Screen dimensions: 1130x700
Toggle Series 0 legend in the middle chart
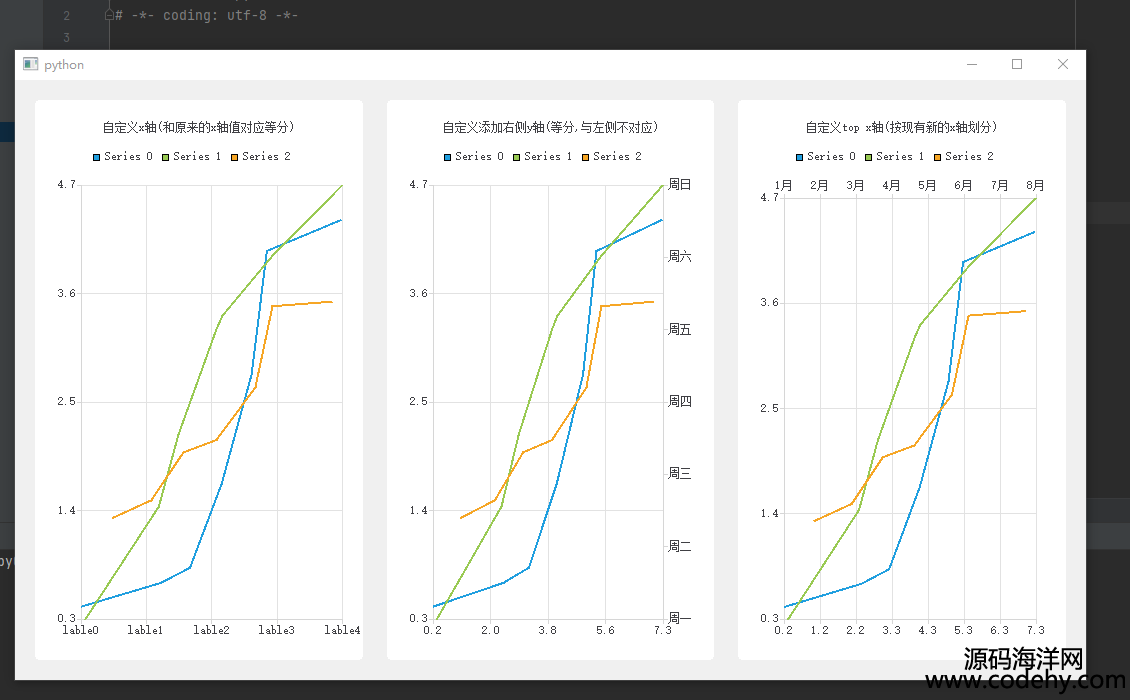point(475,157)
